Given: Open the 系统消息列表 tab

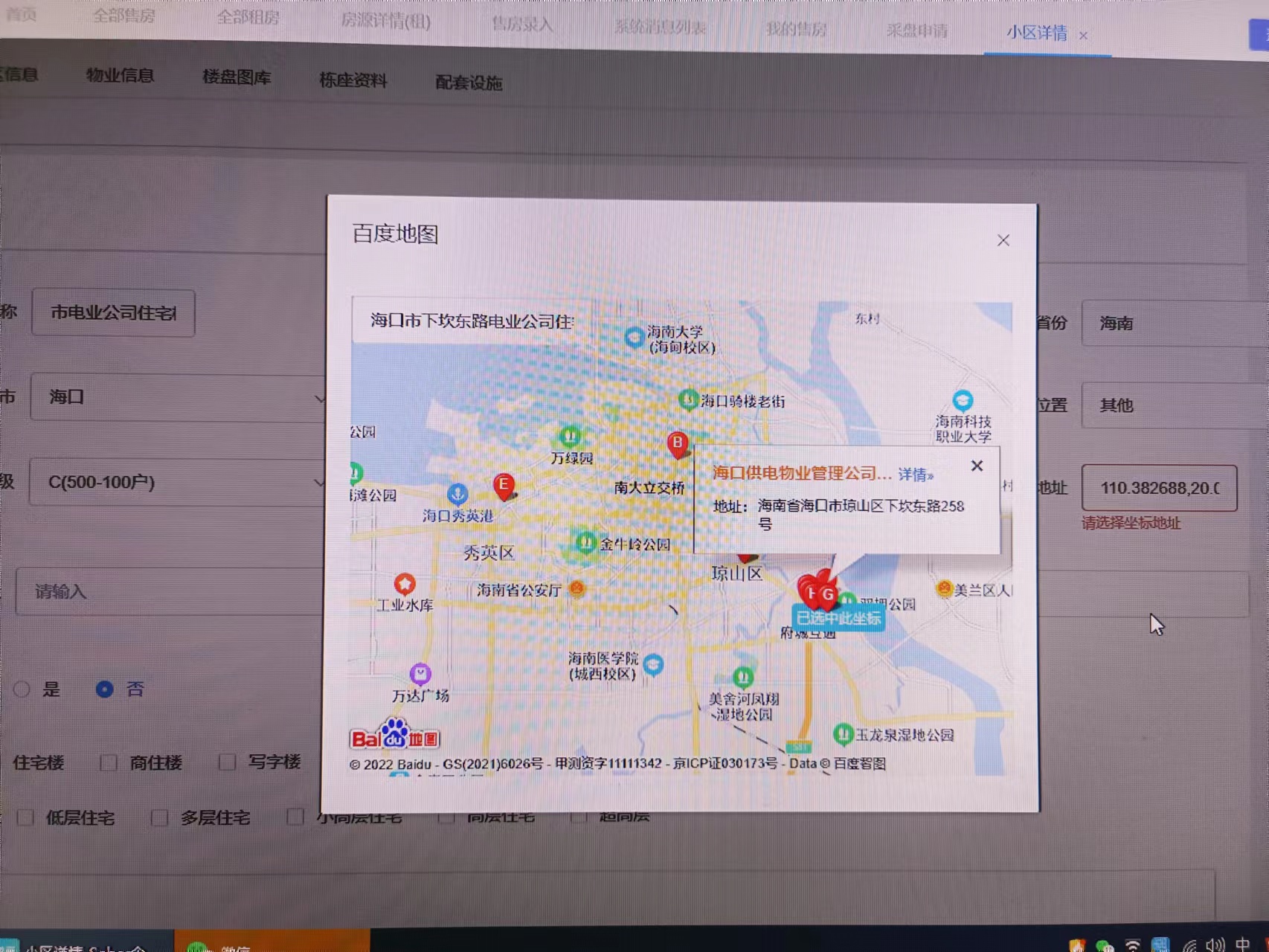Looking at the screenshot, I should (660, 28).
